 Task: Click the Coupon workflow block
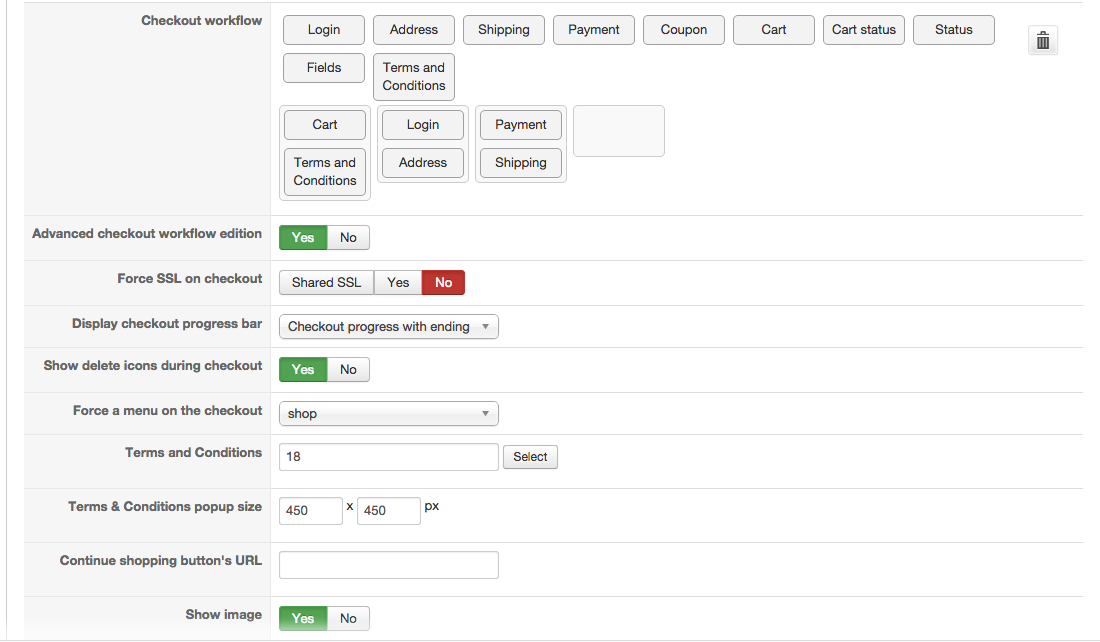coord(684,30)
